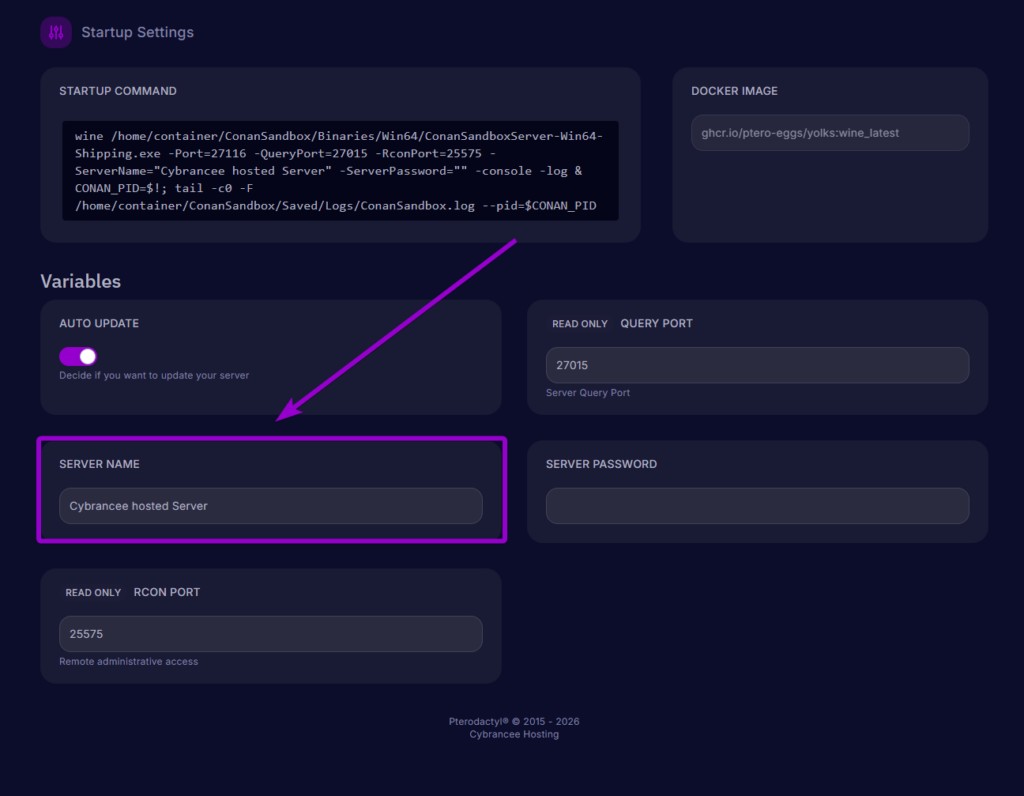The width and height of the screenshot is (1024, 796).
Task: Edit the Server Name input field
Action: (271, 506)
